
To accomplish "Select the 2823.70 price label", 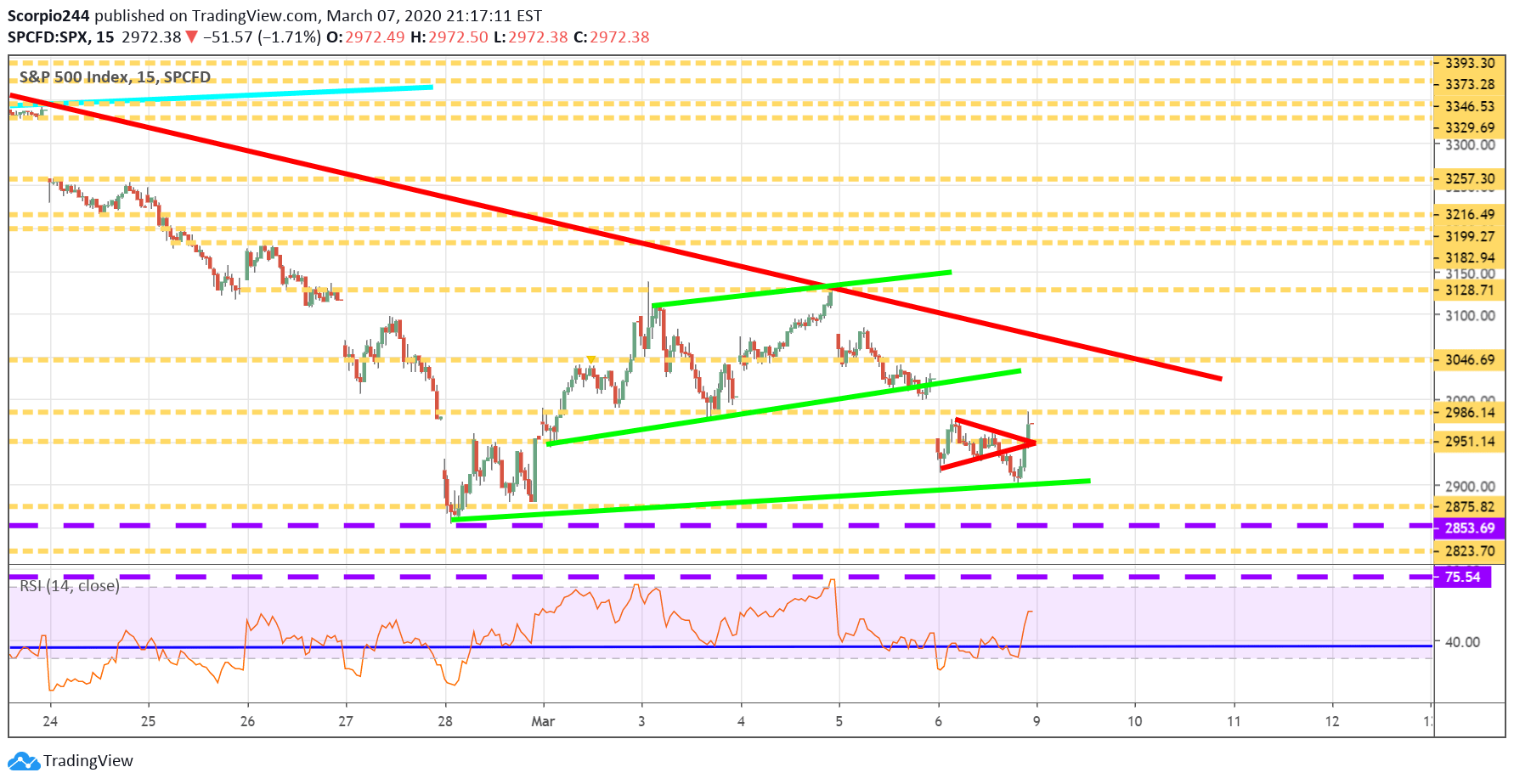I will [1470, 550].
